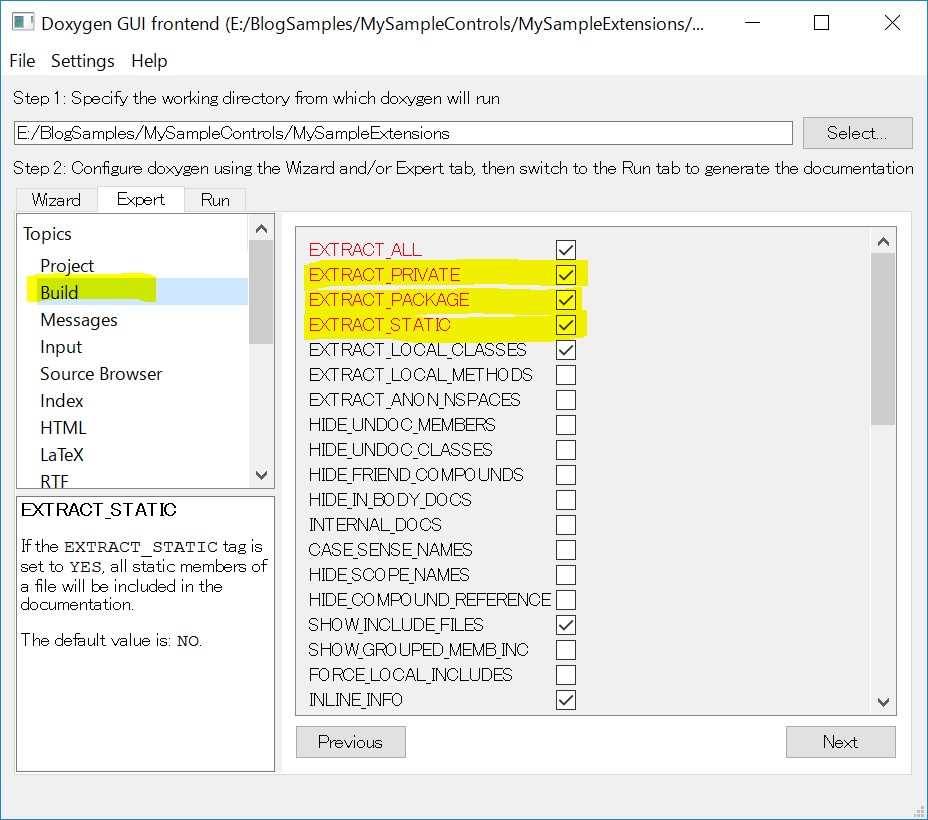928x820 pixels.
Task: Click the Topics list scrollbar thumb
Action: coord(261,292)
